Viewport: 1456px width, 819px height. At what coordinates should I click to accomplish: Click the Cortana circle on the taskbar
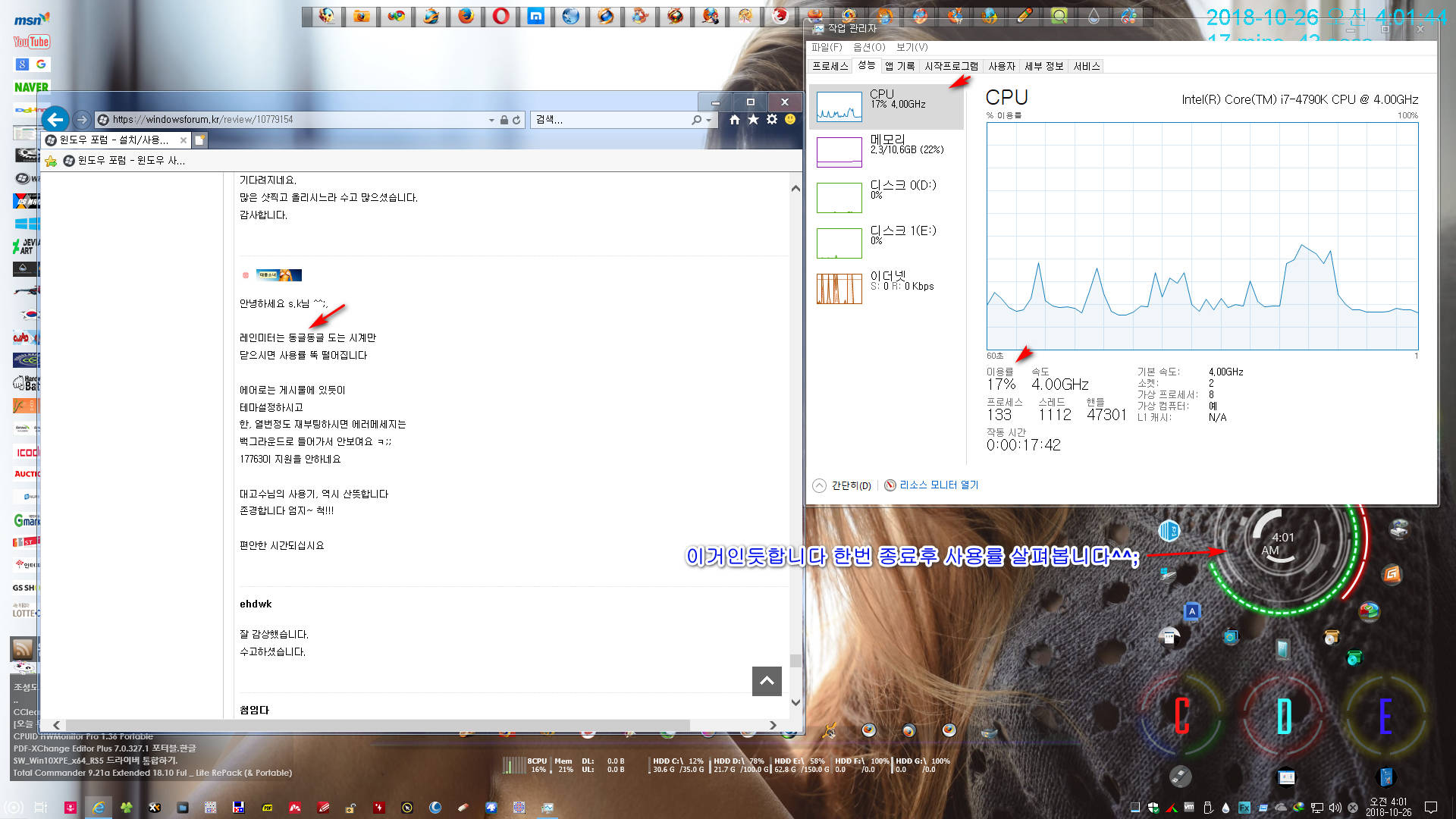[x=14, y=808]
